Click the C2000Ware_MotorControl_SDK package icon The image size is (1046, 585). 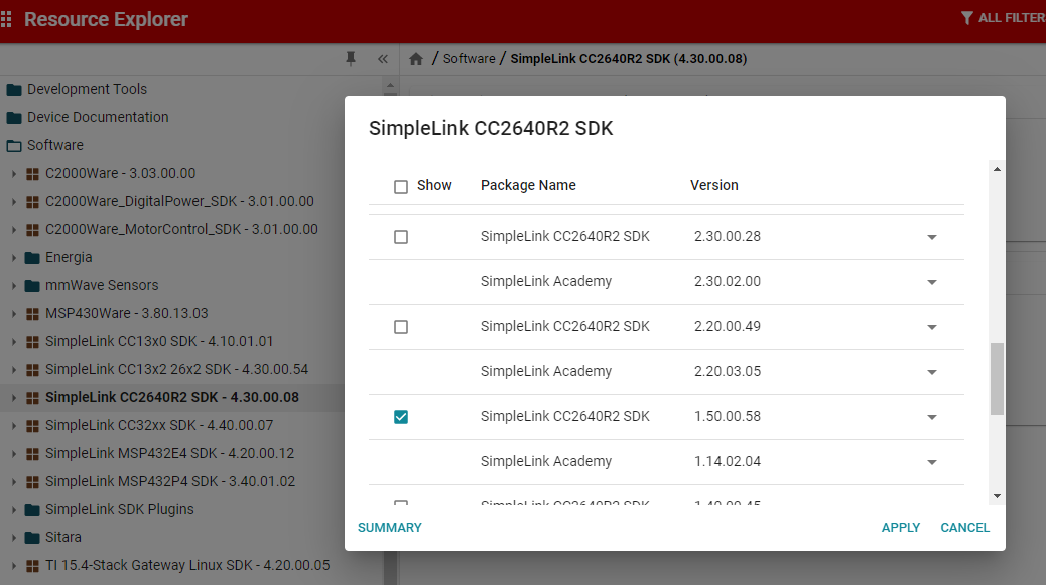point(32,230)
